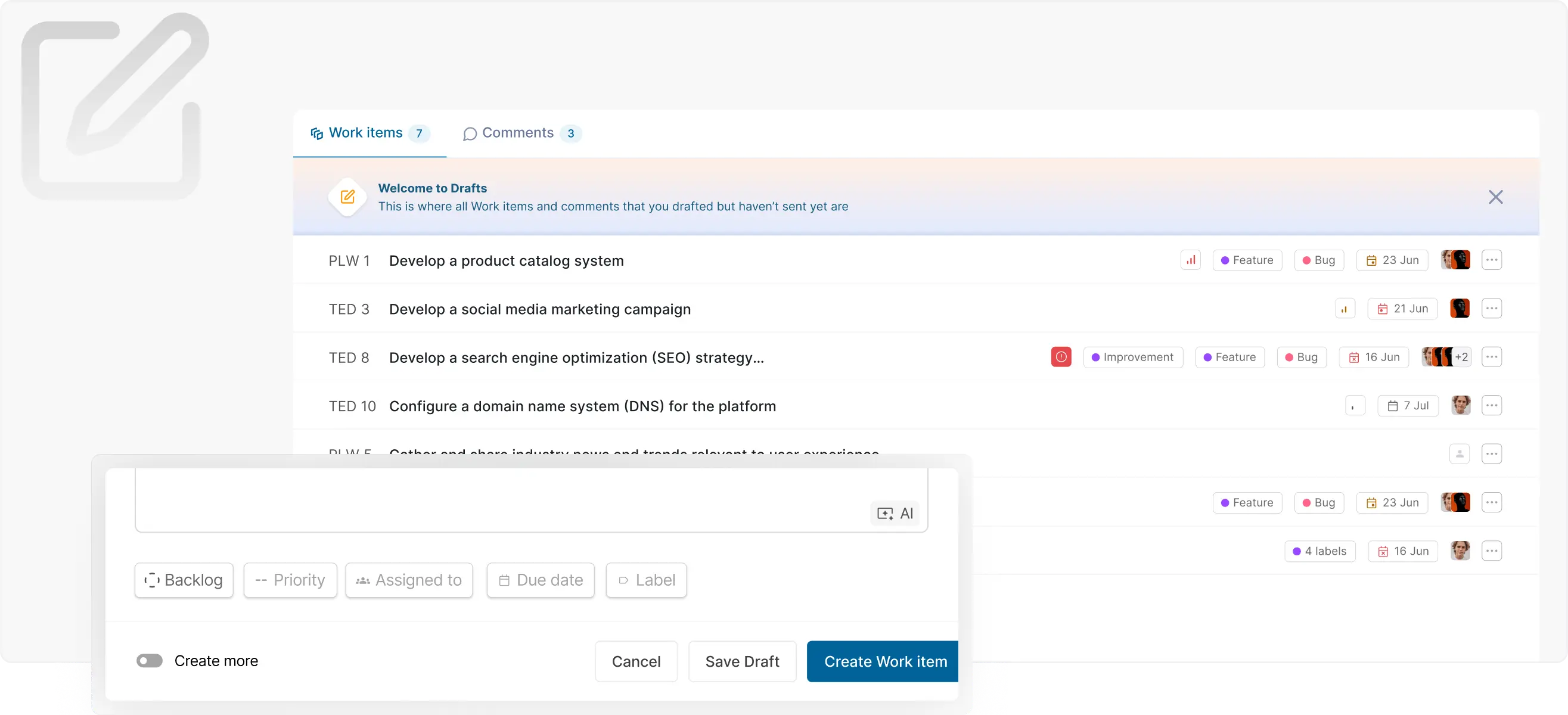Screen dimensions: 1568x715
Task: Click the Create Work item button
Action: coord(885,661)
